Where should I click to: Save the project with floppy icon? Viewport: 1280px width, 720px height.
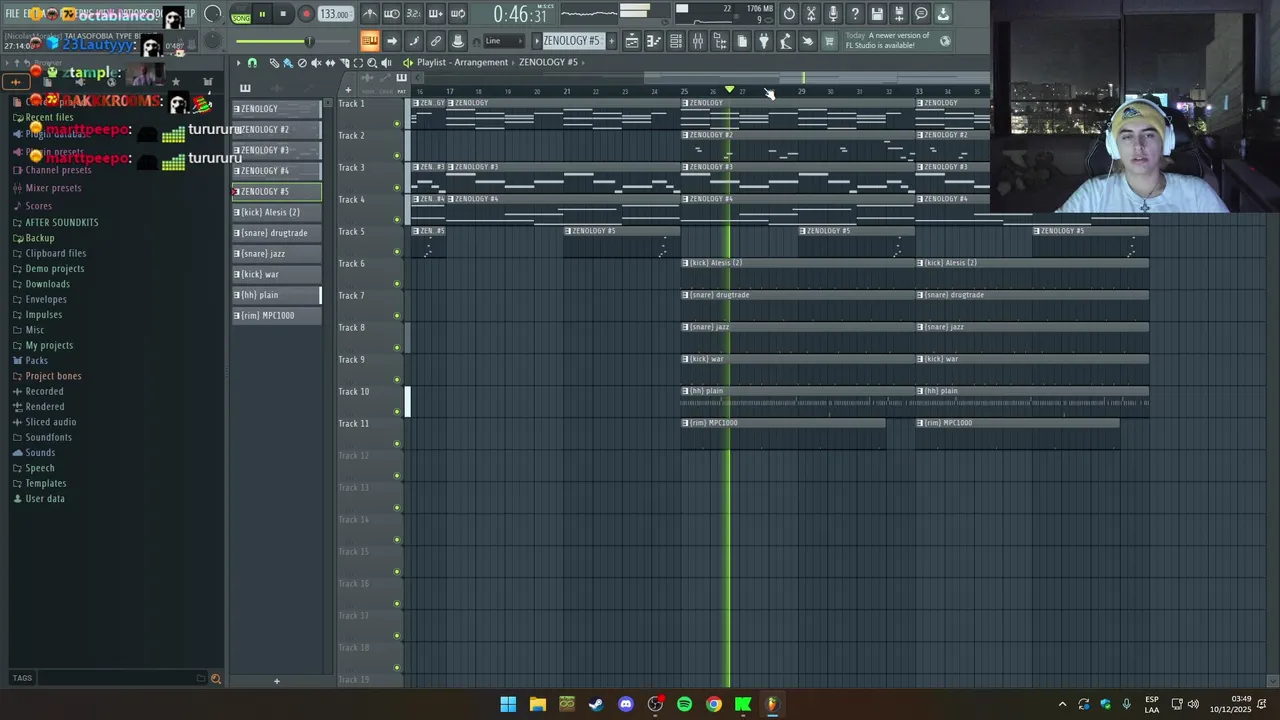877,14
